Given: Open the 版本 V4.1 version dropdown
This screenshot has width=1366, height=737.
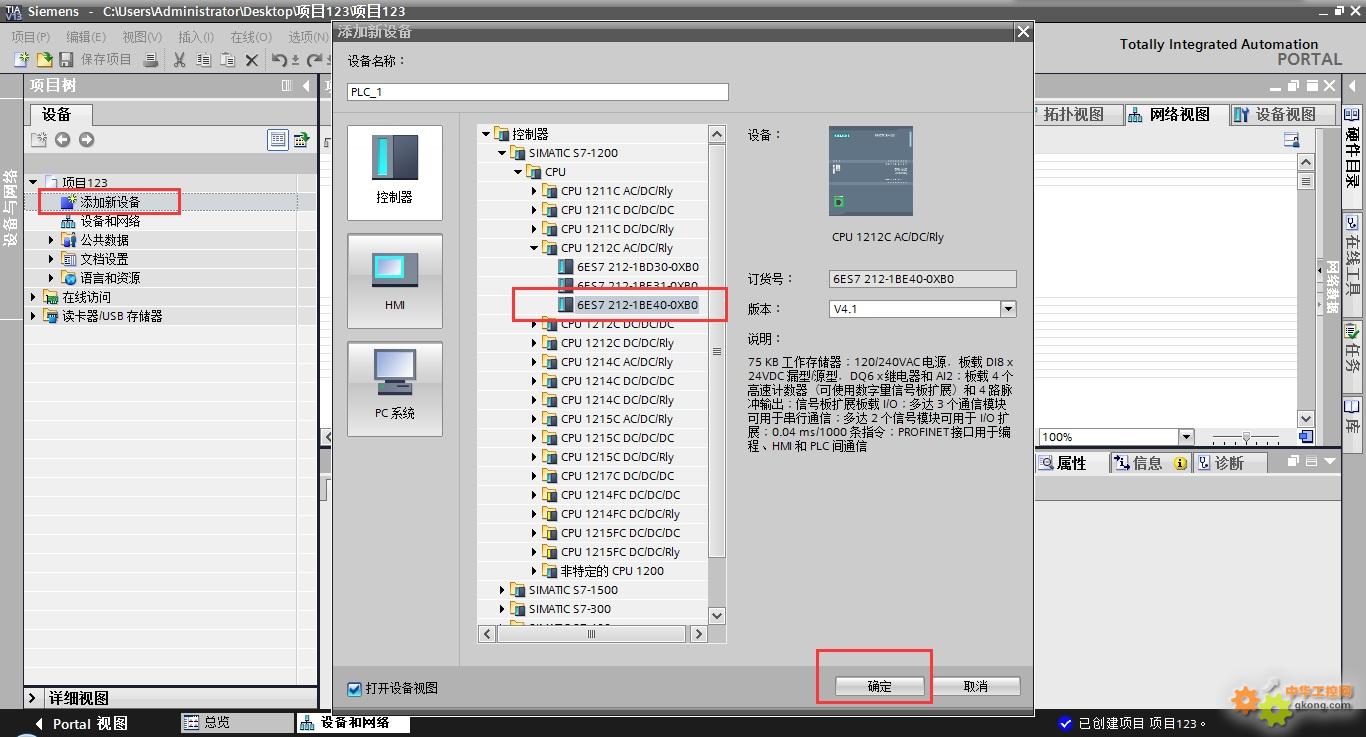Looking at the screenshot, I should 1008,309.
